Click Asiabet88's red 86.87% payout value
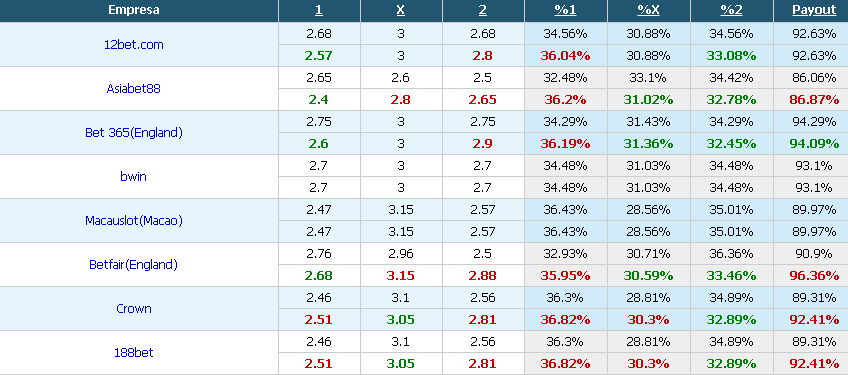This screenshot has height=375, width=848. [x=814, y=100]
